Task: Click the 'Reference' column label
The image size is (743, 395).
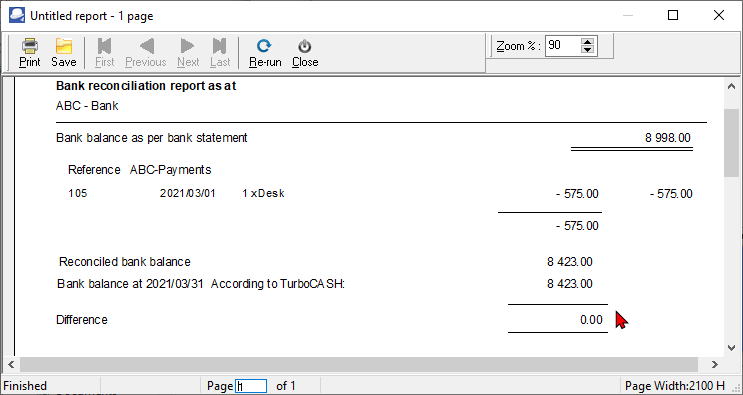Action: 94,170
